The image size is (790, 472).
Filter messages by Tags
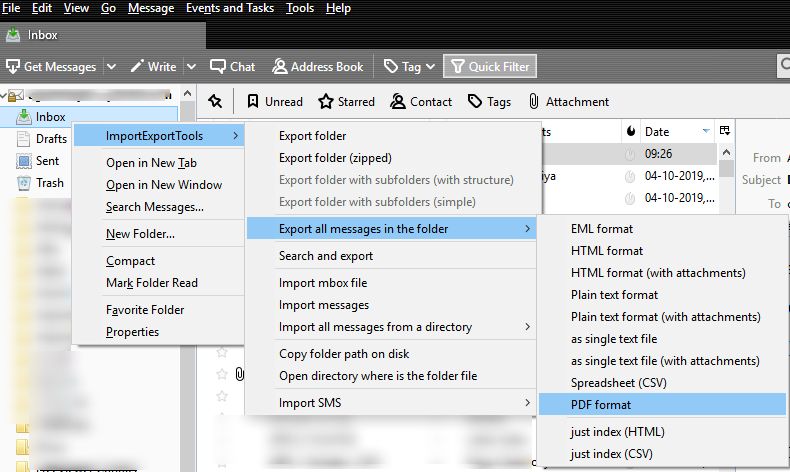pyautogui.click(x=489, y=102)
